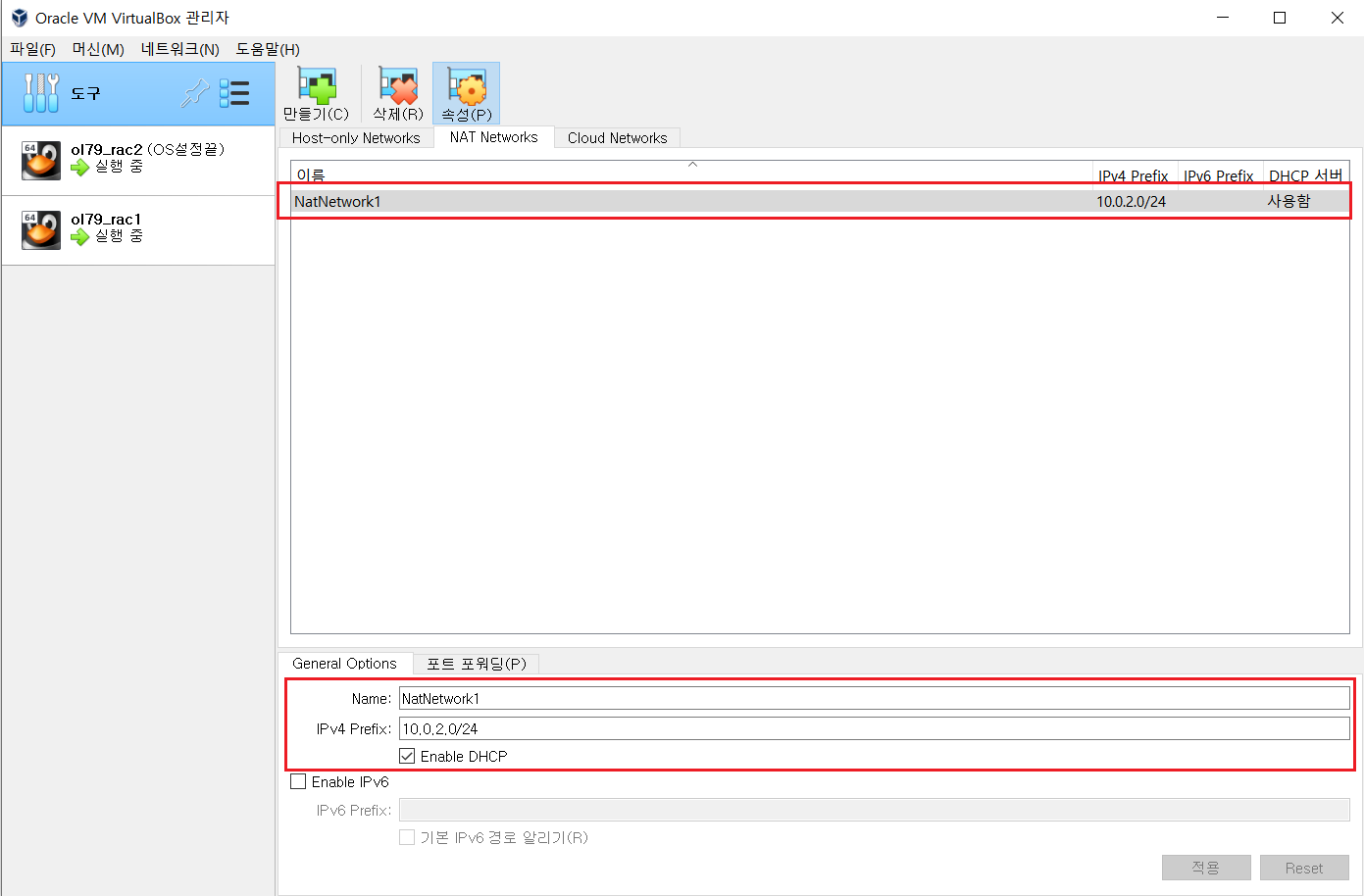Switch to the NAT Networks tab
This screenshot has height=896, width=1364.
click(493, 137)
